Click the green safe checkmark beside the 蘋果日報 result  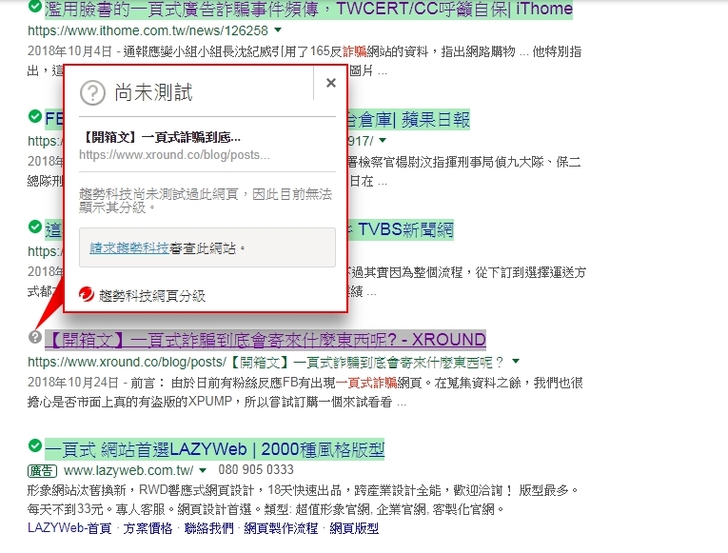click(35, 116)
